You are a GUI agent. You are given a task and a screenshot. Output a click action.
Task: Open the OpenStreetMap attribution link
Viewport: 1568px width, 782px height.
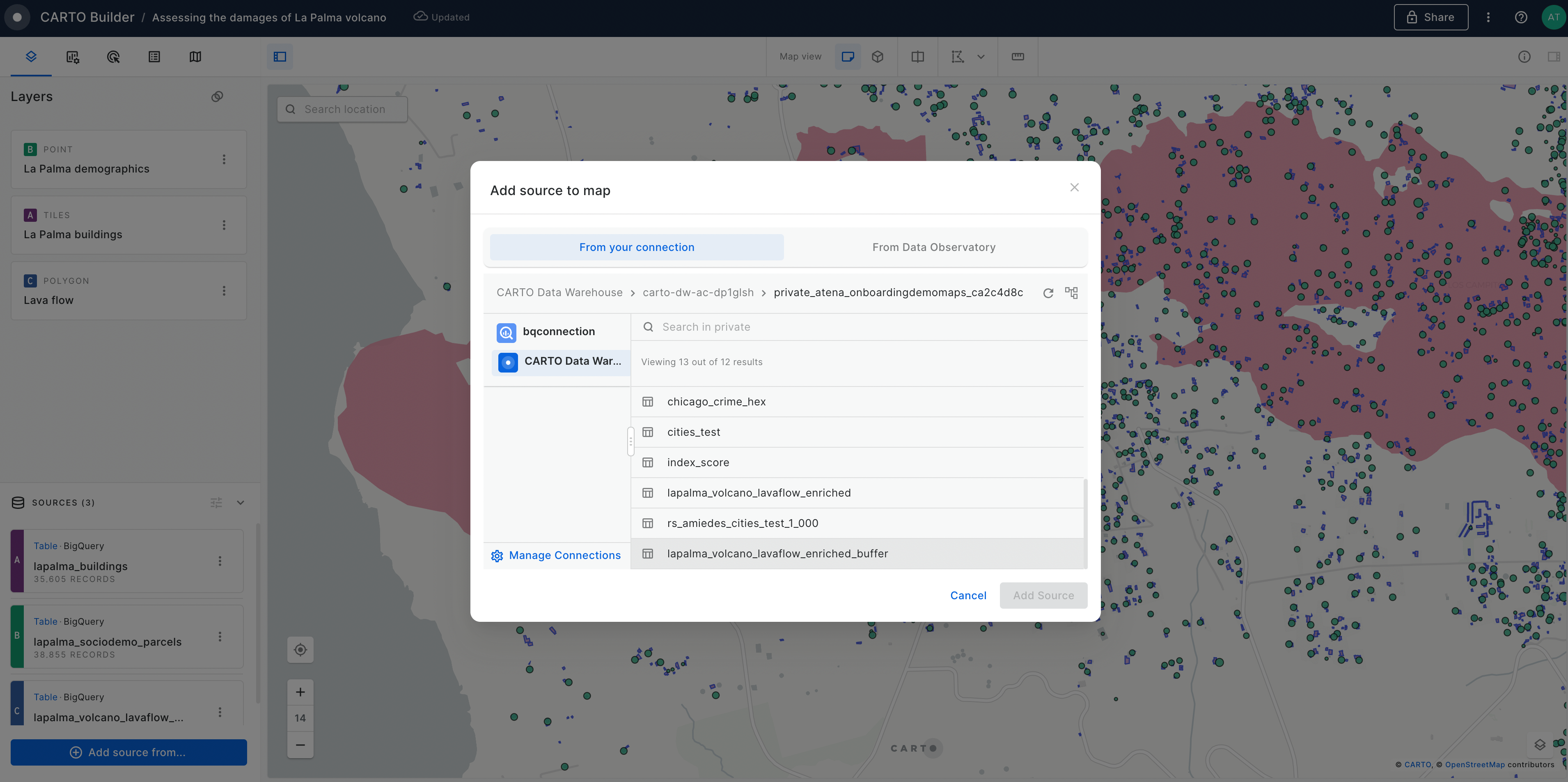1474,765
